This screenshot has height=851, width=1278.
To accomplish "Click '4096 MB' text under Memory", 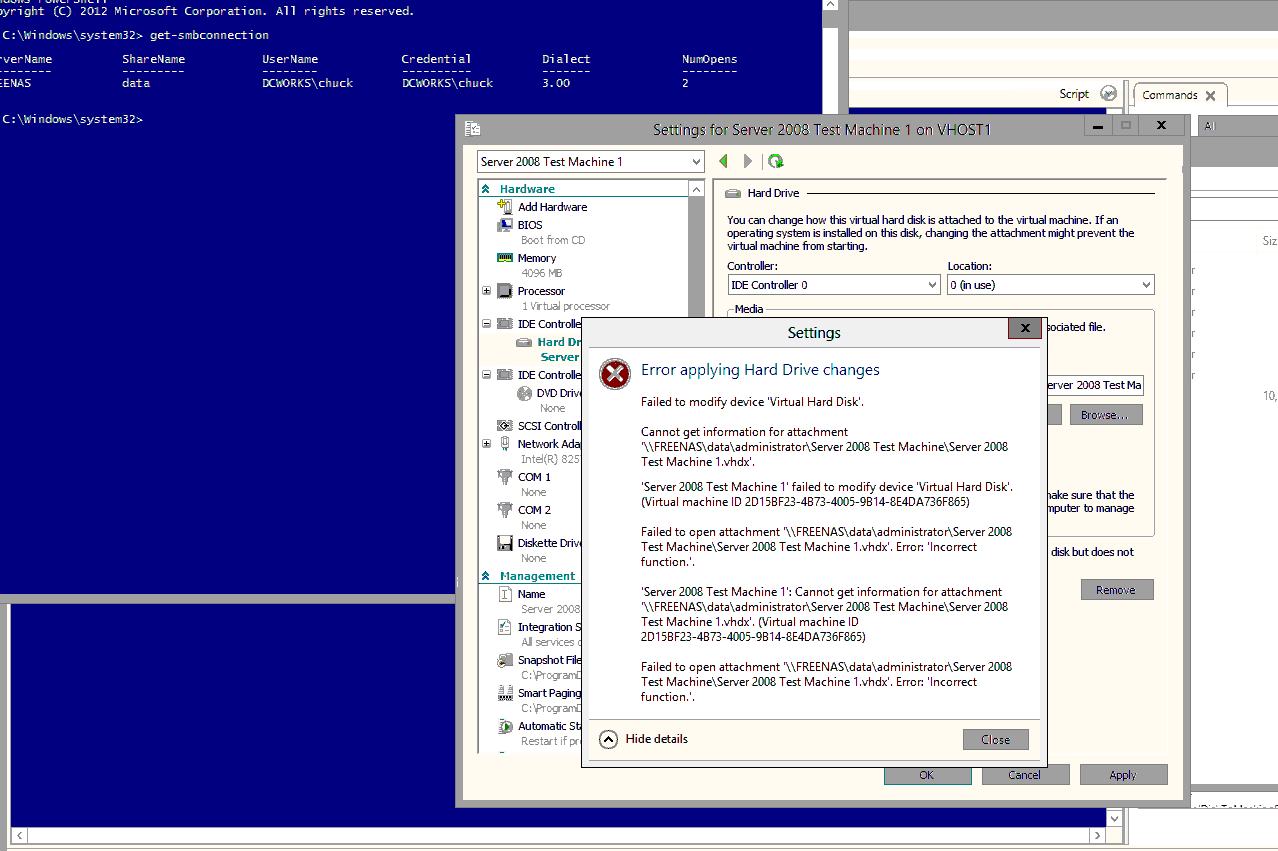I will click(541, 273).
